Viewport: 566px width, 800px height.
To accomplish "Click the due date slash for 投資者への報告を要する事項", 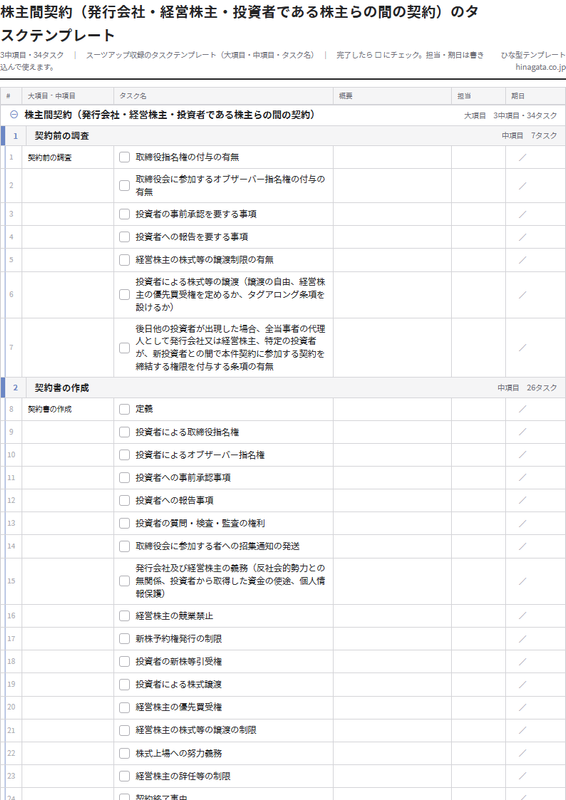I will click(x=523, y=237).
